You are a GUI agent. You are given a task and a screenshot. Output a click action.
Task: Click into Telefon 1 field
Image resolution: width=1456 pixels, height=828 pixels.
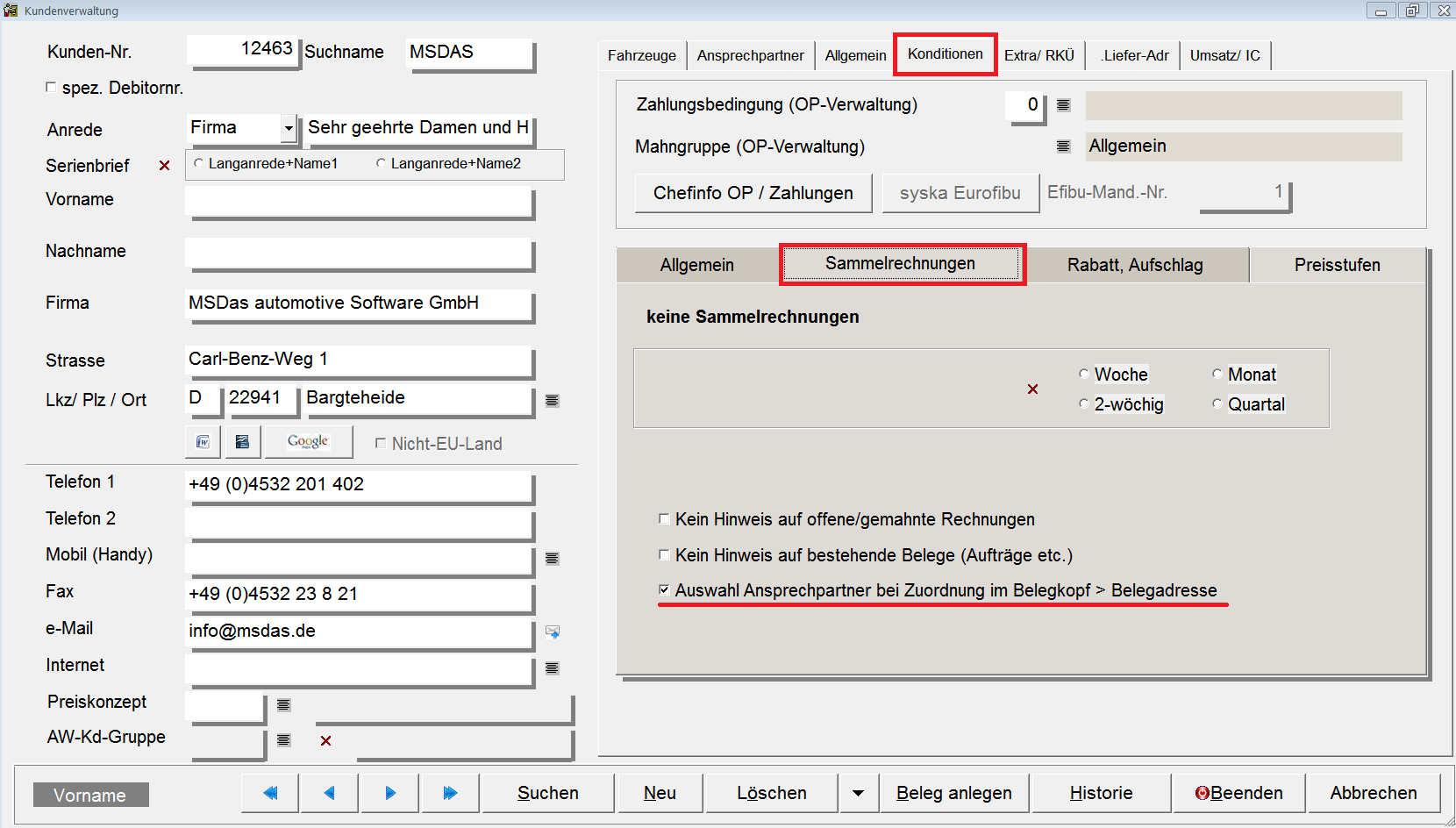pos(360,485)
